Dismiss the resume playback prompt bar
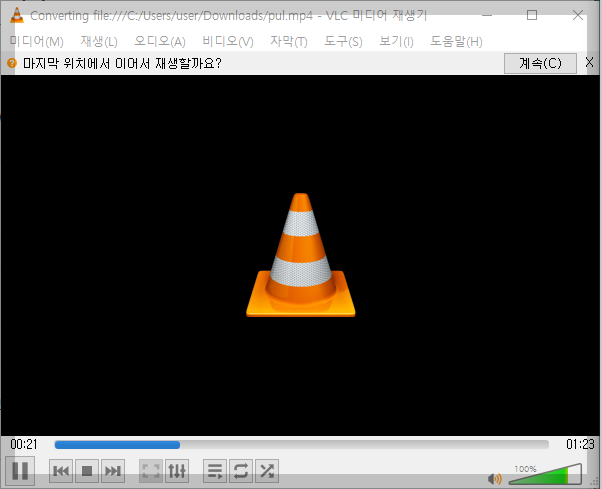 click(590, 62)
